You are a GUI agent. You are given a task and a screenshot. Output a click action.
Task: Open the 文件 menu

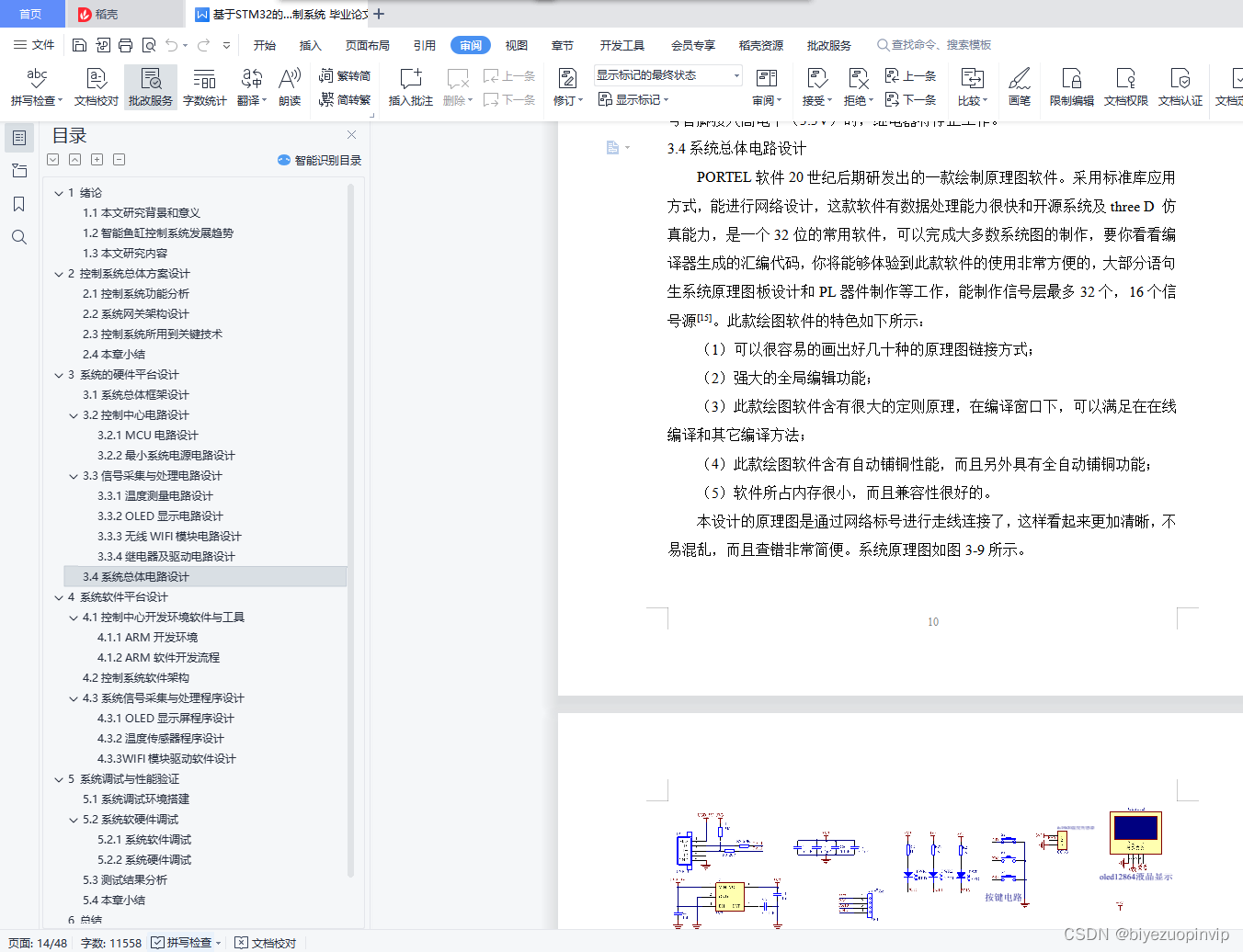pyautogui.click(x=35, y=45)
